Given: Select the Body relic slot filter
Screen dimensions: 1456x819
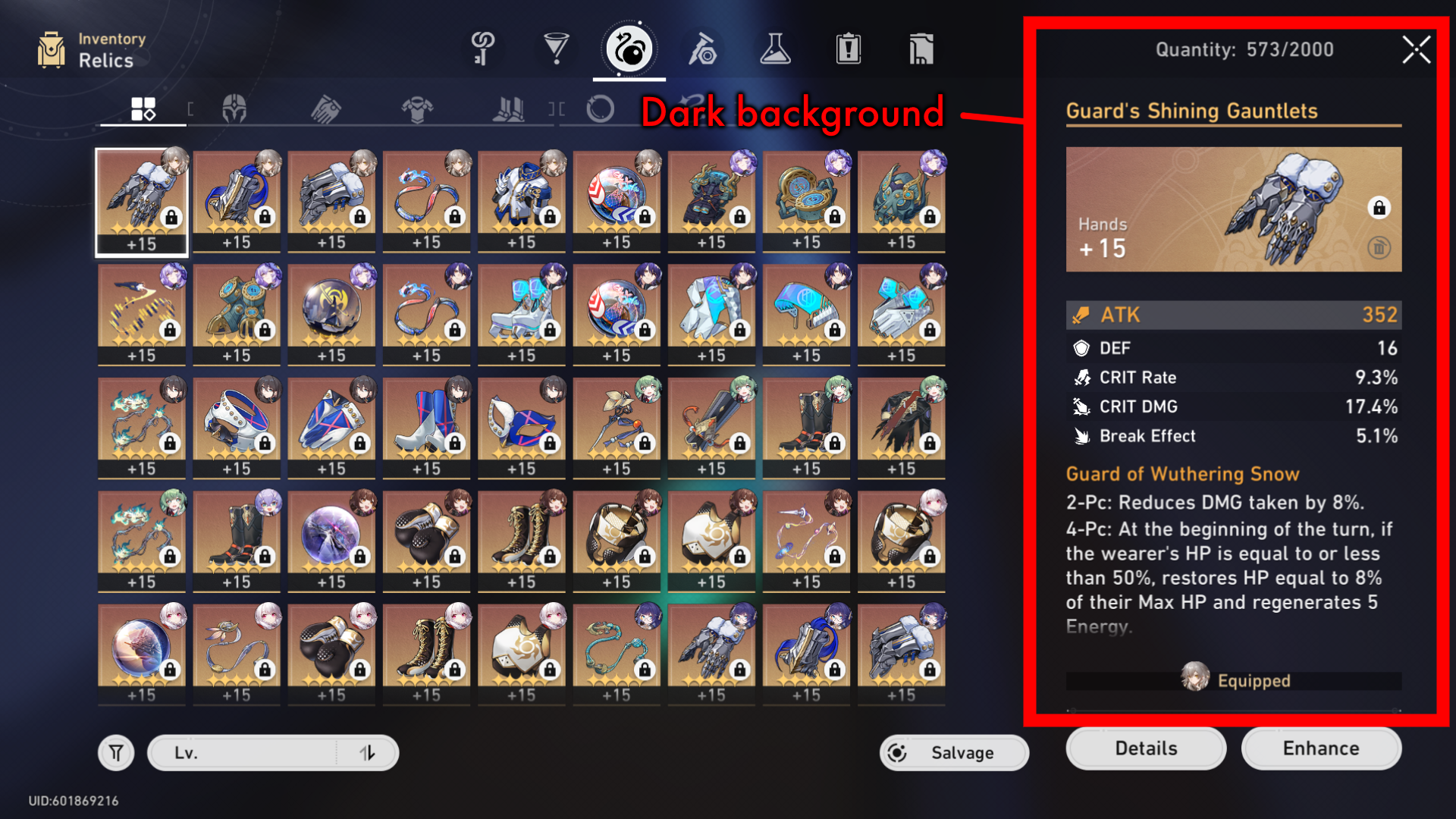Looking at the screenshot, I should pyautogui.click(x=417, y=109).
